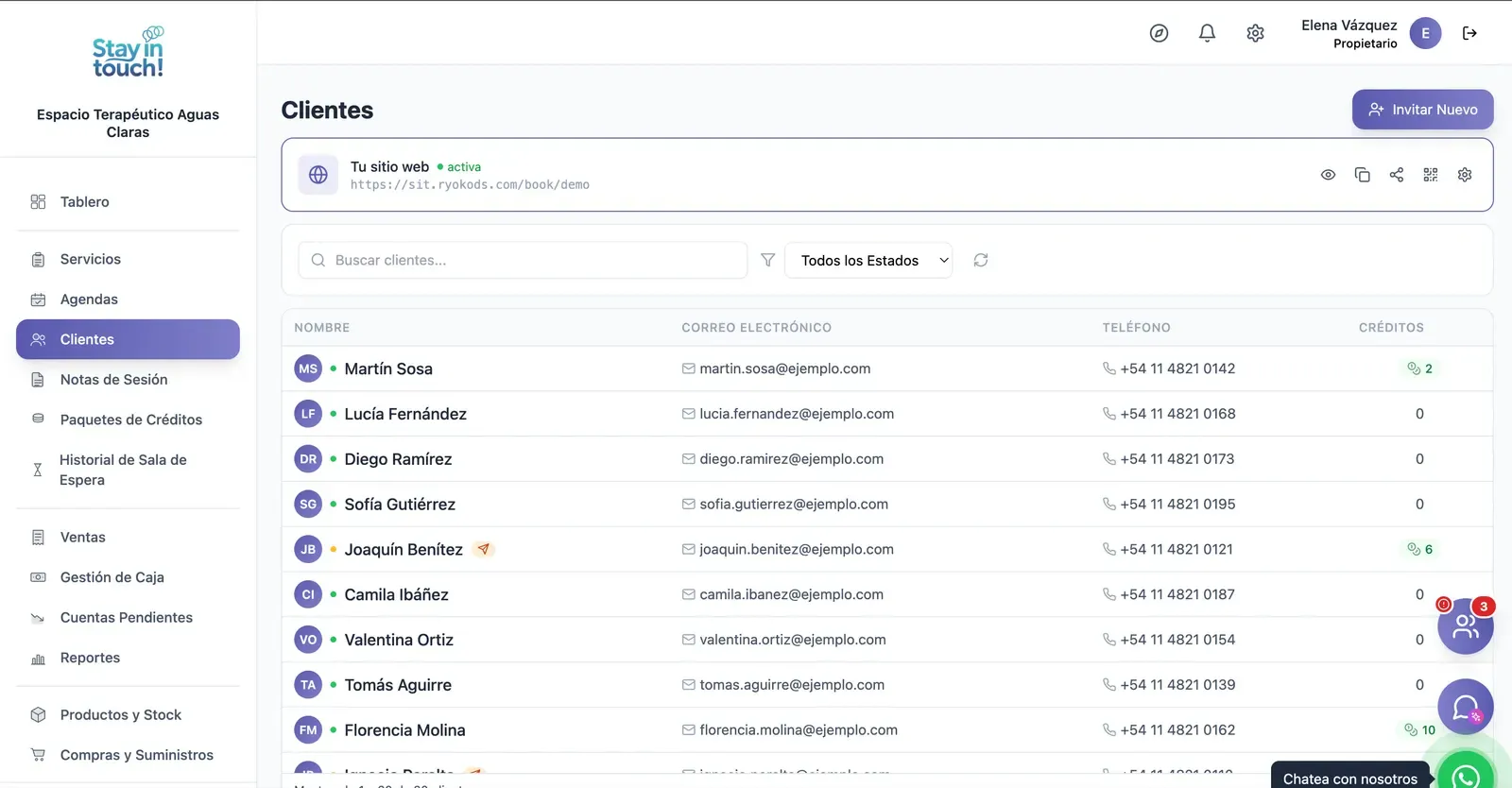Screen dimensions: 1512x788
Task: Select Clientes sidebar item
Action: coord(128,339)
